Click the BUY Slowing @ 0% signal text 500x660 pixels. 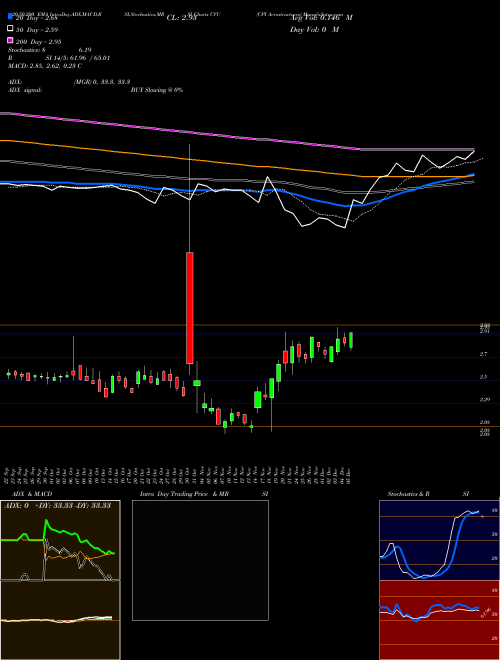coord(157,90)
